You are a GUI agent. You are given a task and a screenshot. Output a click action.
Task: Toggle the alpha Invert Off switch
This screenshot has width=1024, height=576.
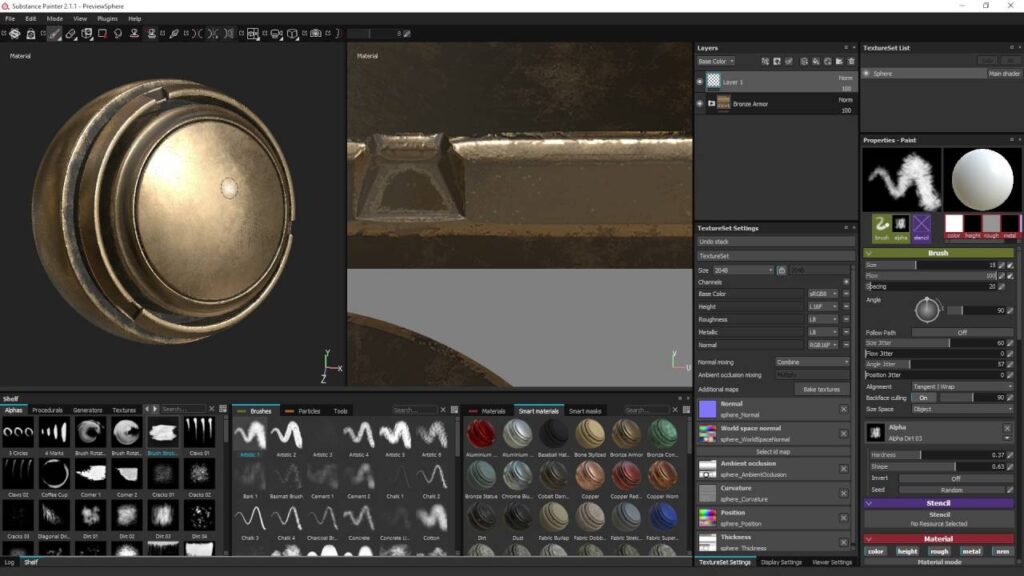coord(955,478)
